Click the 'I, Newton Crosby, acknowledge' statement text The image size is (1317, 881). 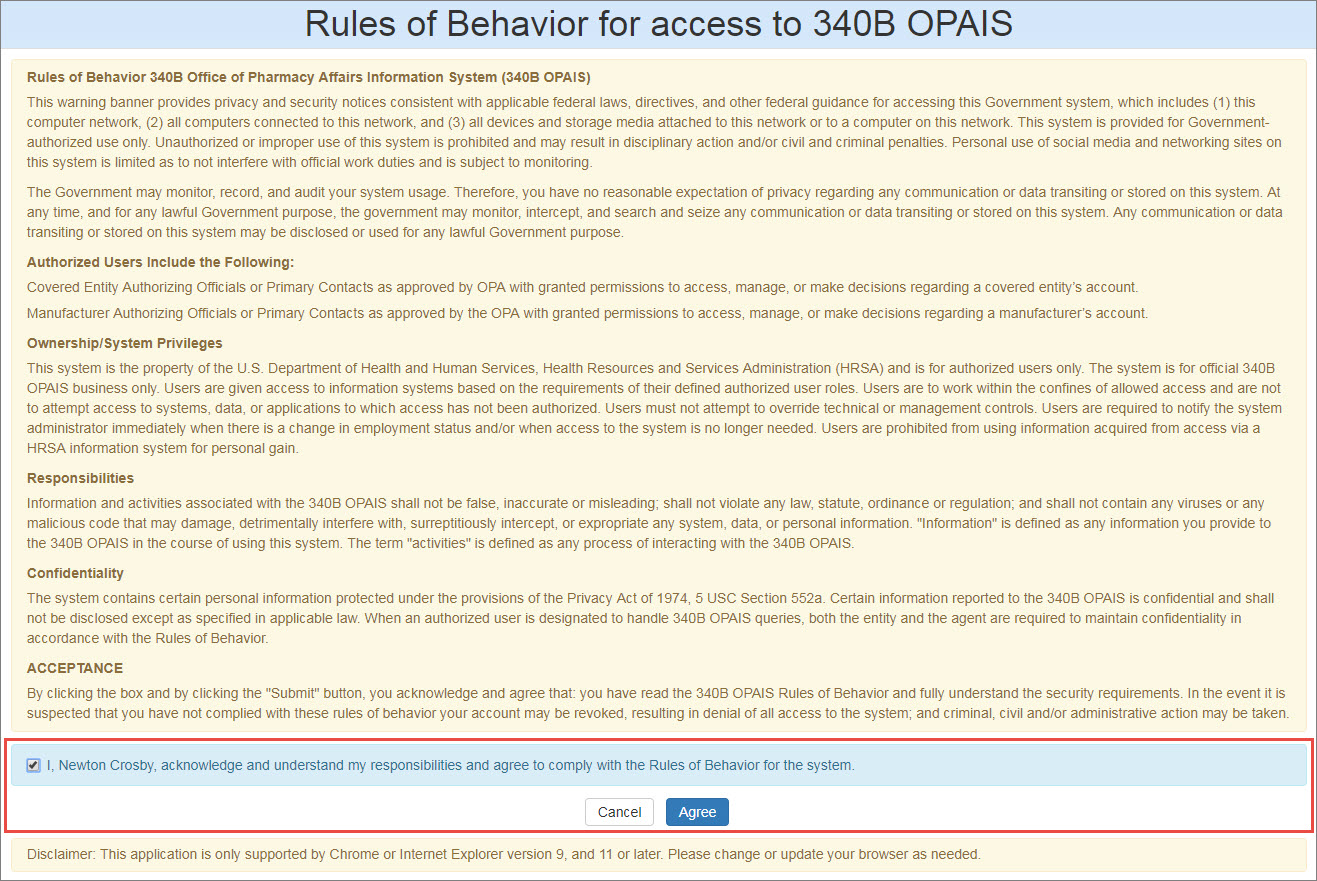(451, 765)
